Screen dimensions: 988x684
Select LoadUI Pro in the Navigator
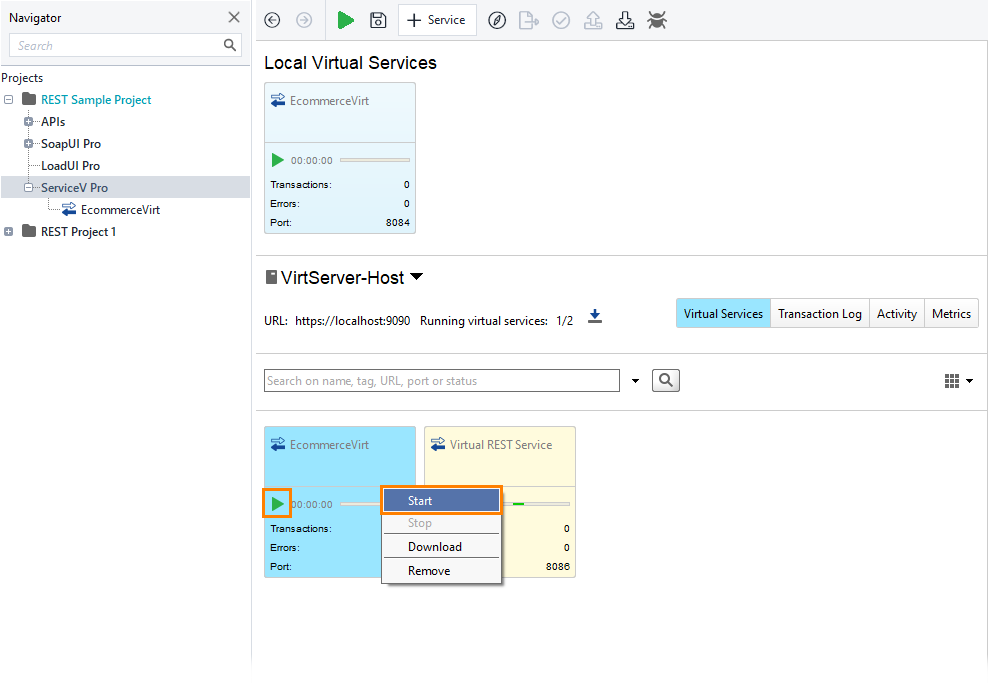71,166
